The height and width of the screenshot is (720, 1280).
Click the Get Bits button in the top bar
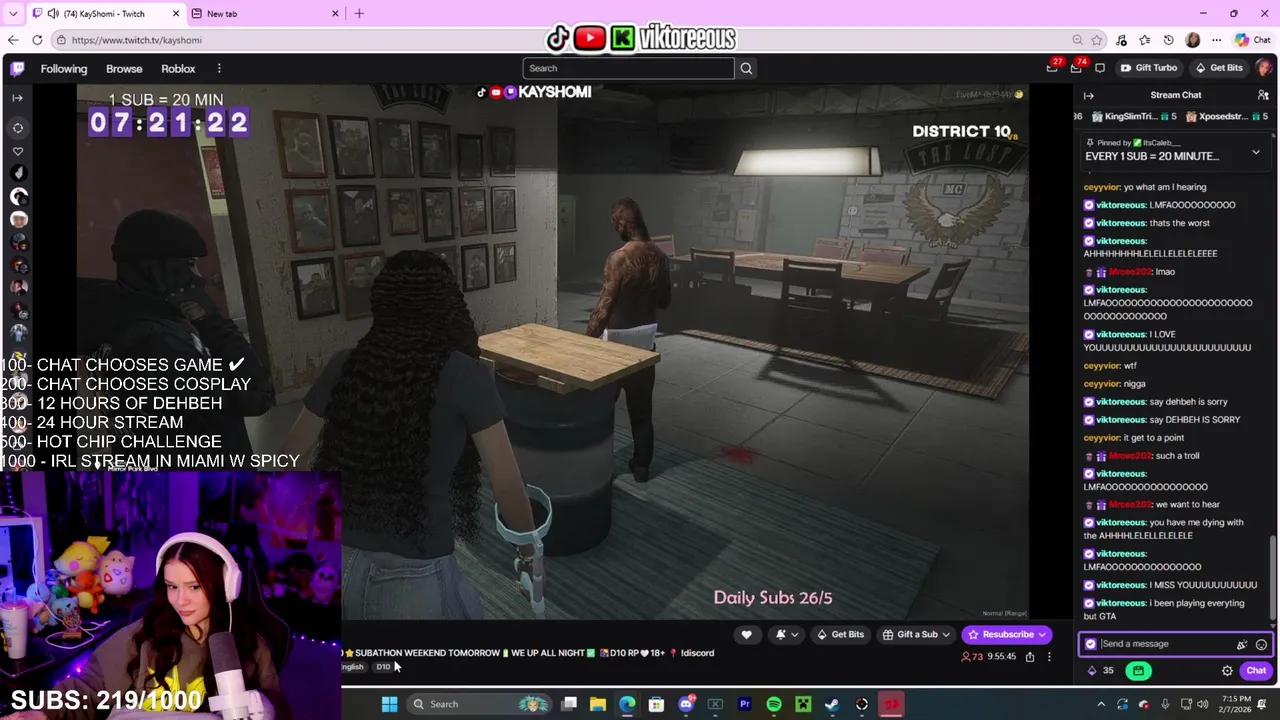1219,68
